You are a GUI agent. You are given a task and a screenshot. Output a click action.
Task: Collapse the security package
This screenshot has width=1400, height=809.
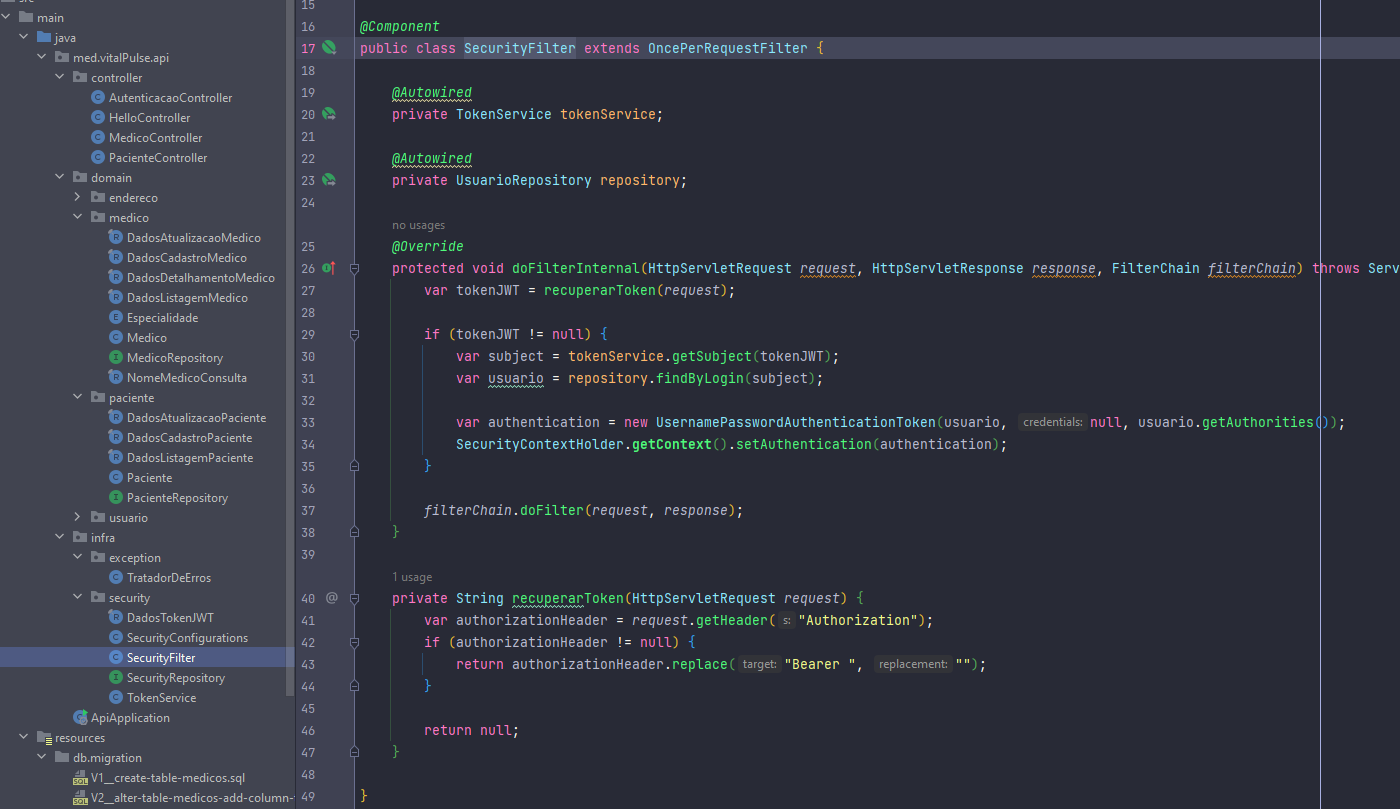click(x=77, y=598)
